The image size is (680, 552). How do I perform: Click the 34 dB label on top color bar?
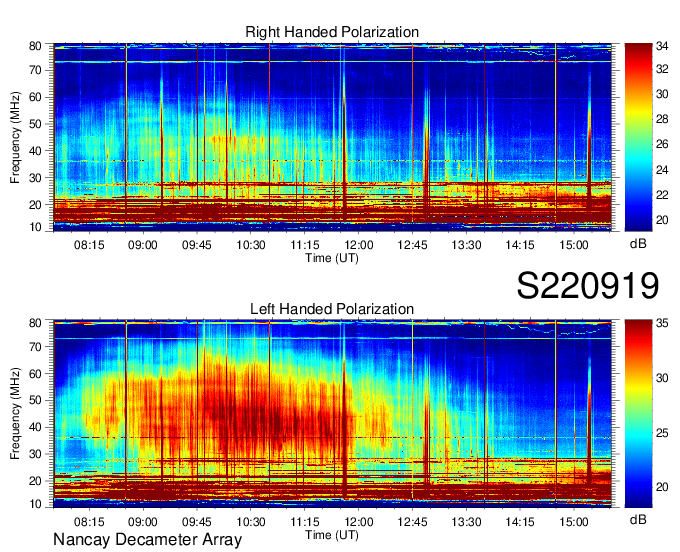(x=662, y=46)
